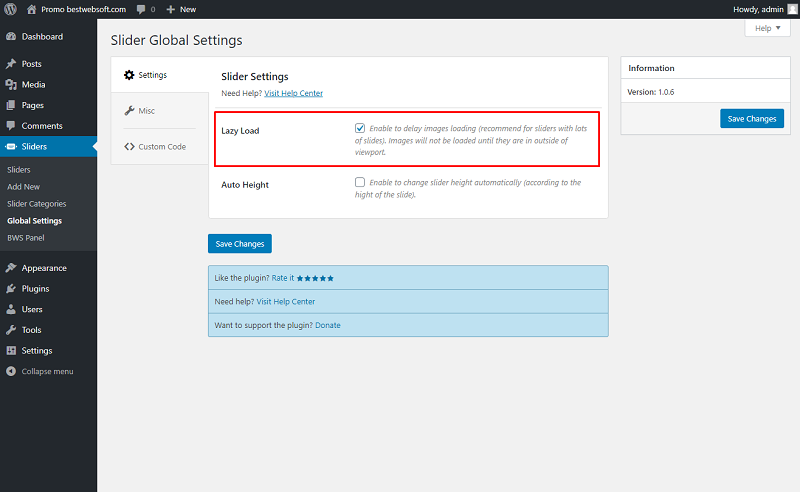
Task: Open Visit Help Center link under Slider Settings
Action: coord(293,93)
